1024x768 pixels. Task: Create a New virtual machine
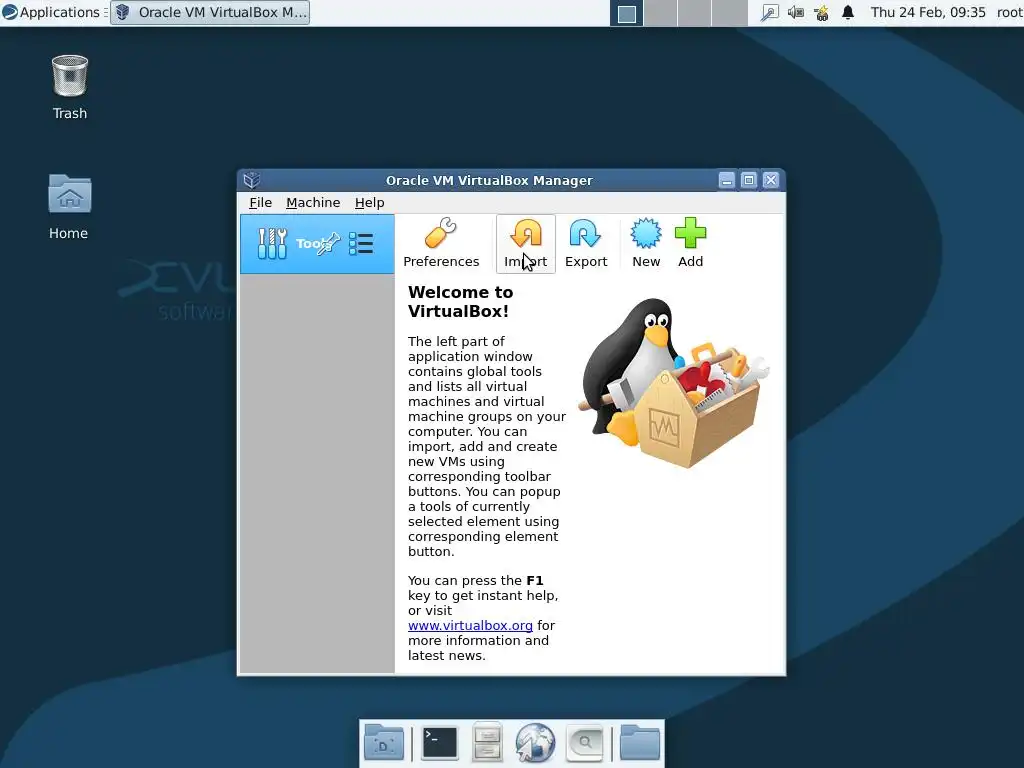(x=646, y=244)
